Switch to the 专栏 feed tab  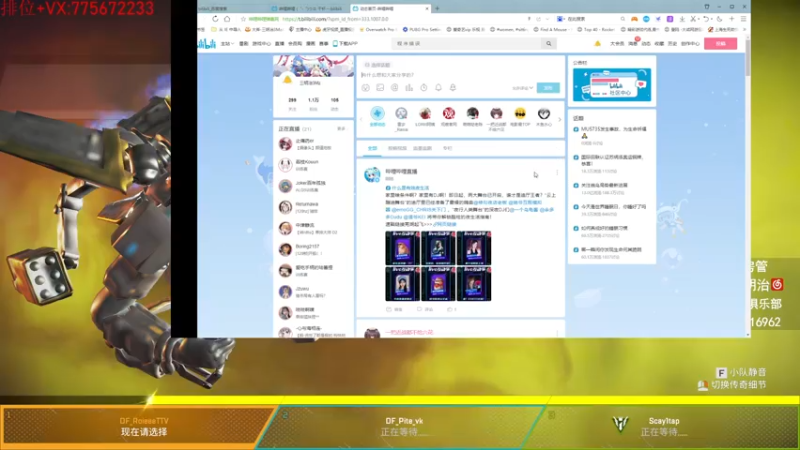pyautogui.click(x=447, y=148)
